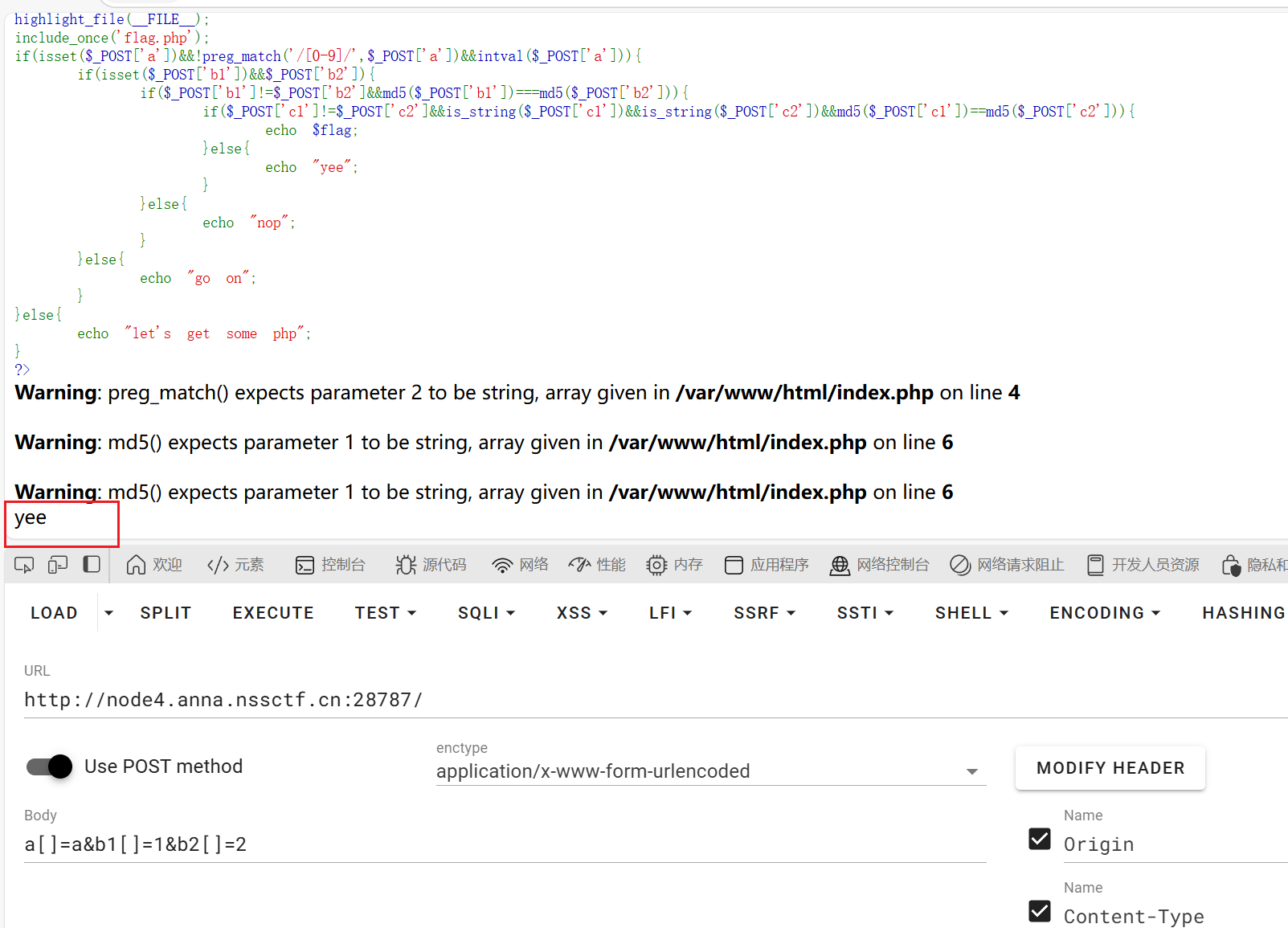Open the Performance (性能) panel
The width and height of the screenshot is (1288, 928).
coord(596,565)
